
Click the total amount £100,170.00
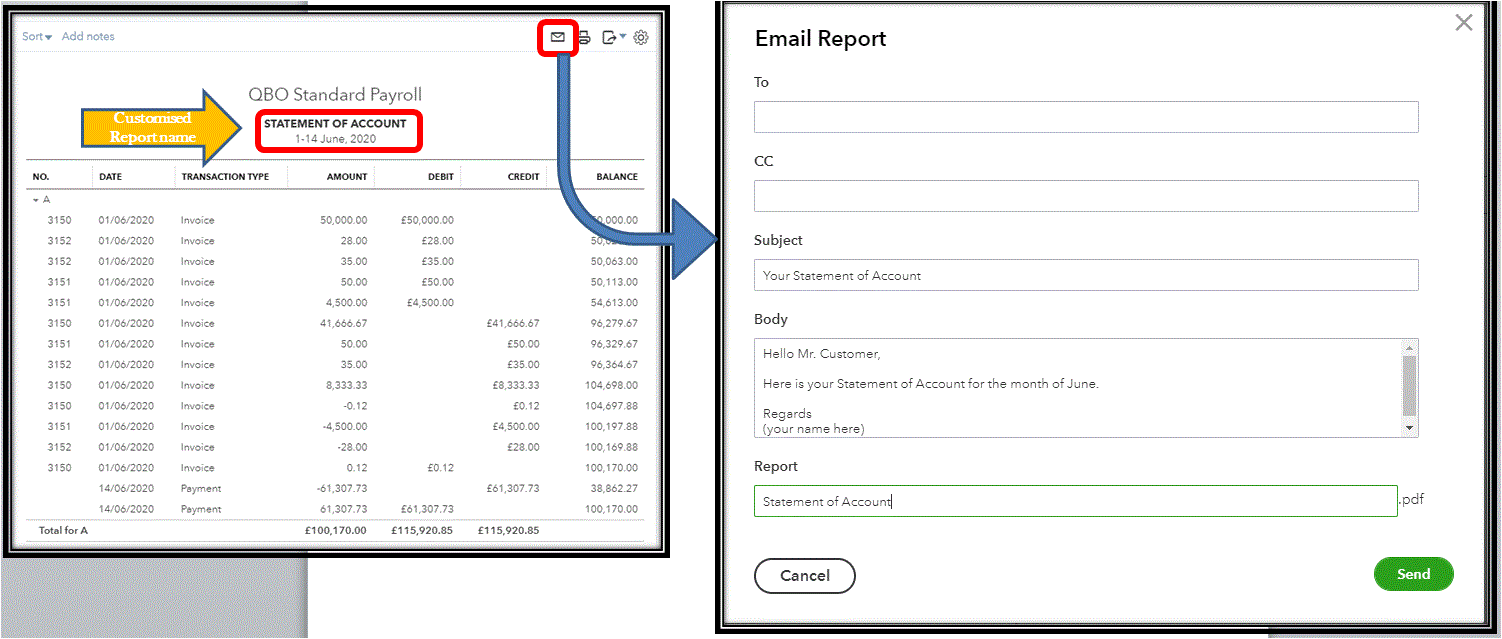(336, 531)
